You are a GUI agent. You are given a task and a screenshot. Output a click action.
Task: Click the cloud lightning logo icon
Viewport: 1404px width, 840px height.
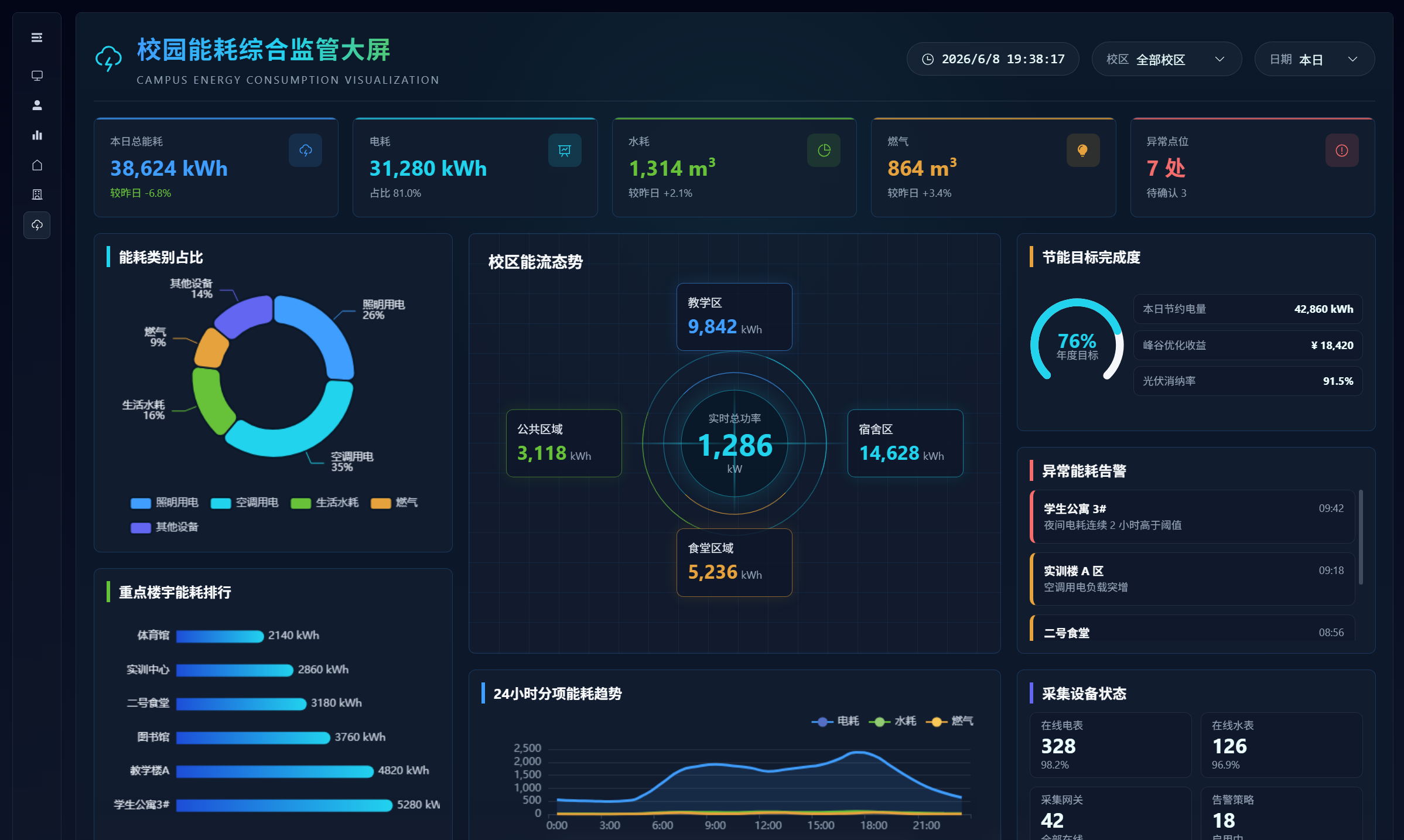pos(108,59)
